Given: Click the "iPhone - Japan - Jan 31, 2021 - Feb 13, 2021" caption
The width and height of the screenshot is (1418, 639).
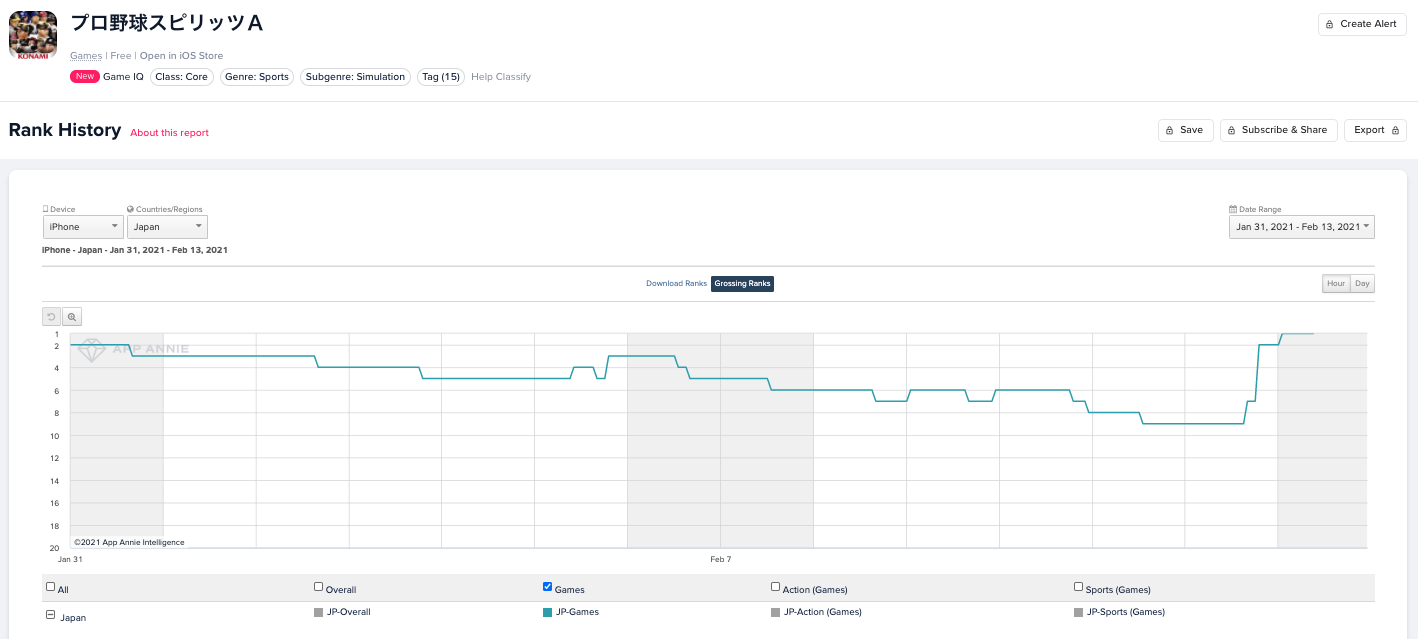Looking at the screenshot, I should (135, 250).
